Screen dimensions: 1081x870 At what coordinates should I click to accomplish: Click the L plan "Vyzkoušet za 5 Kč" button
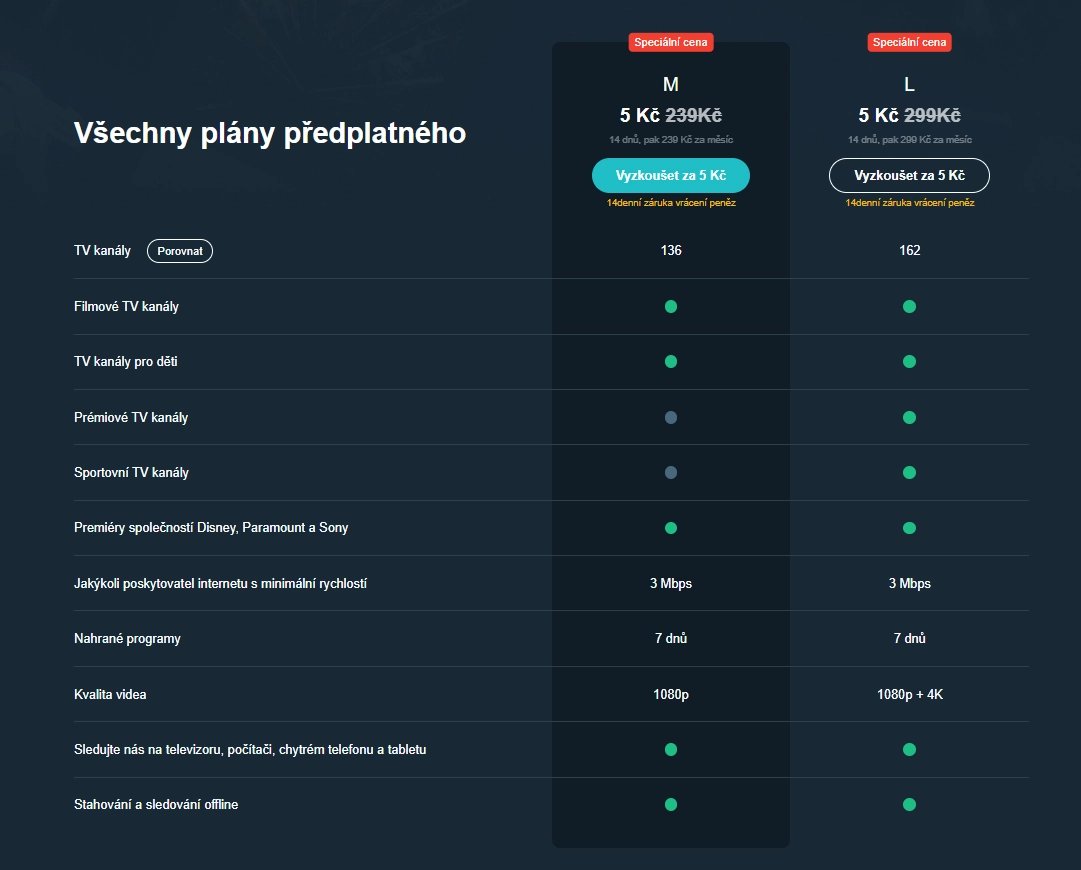[909, 175]
